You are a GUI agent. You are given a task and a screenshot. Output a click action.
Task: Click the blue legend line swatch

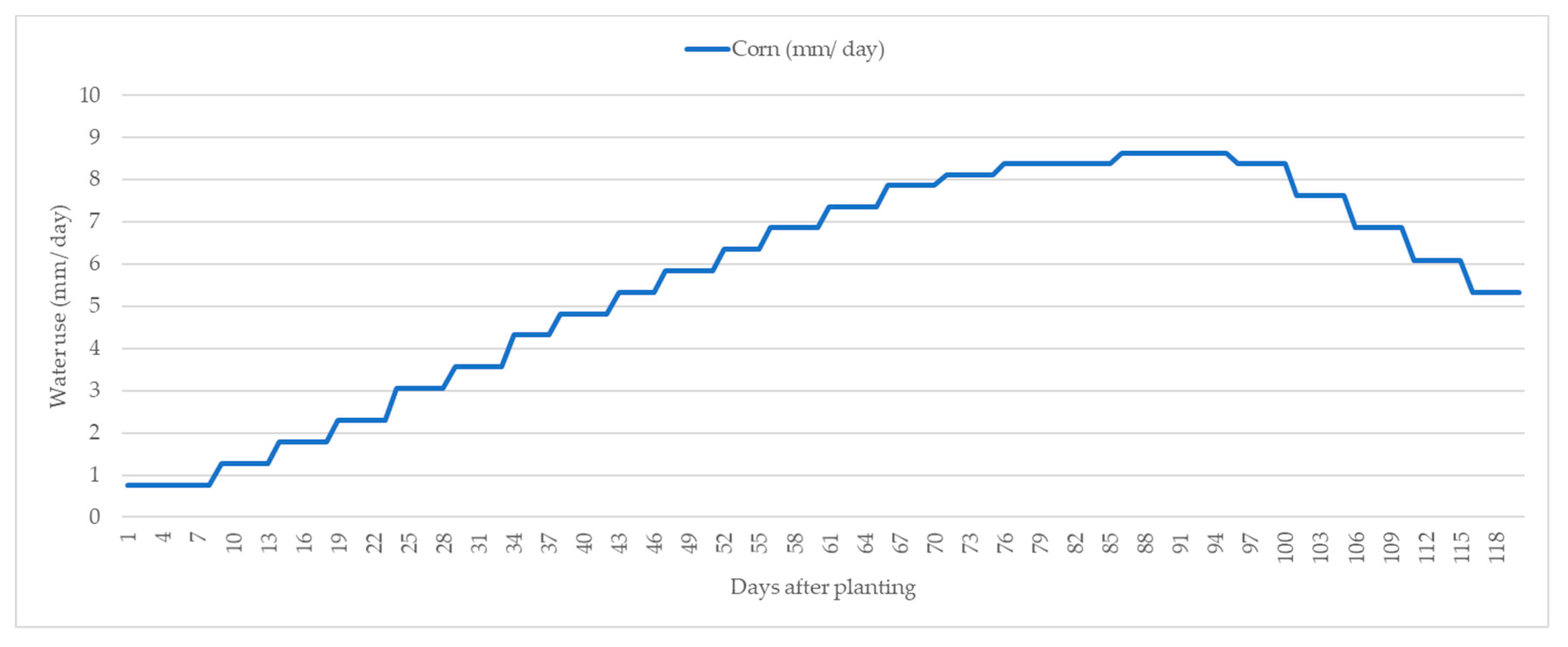[707, 49]
